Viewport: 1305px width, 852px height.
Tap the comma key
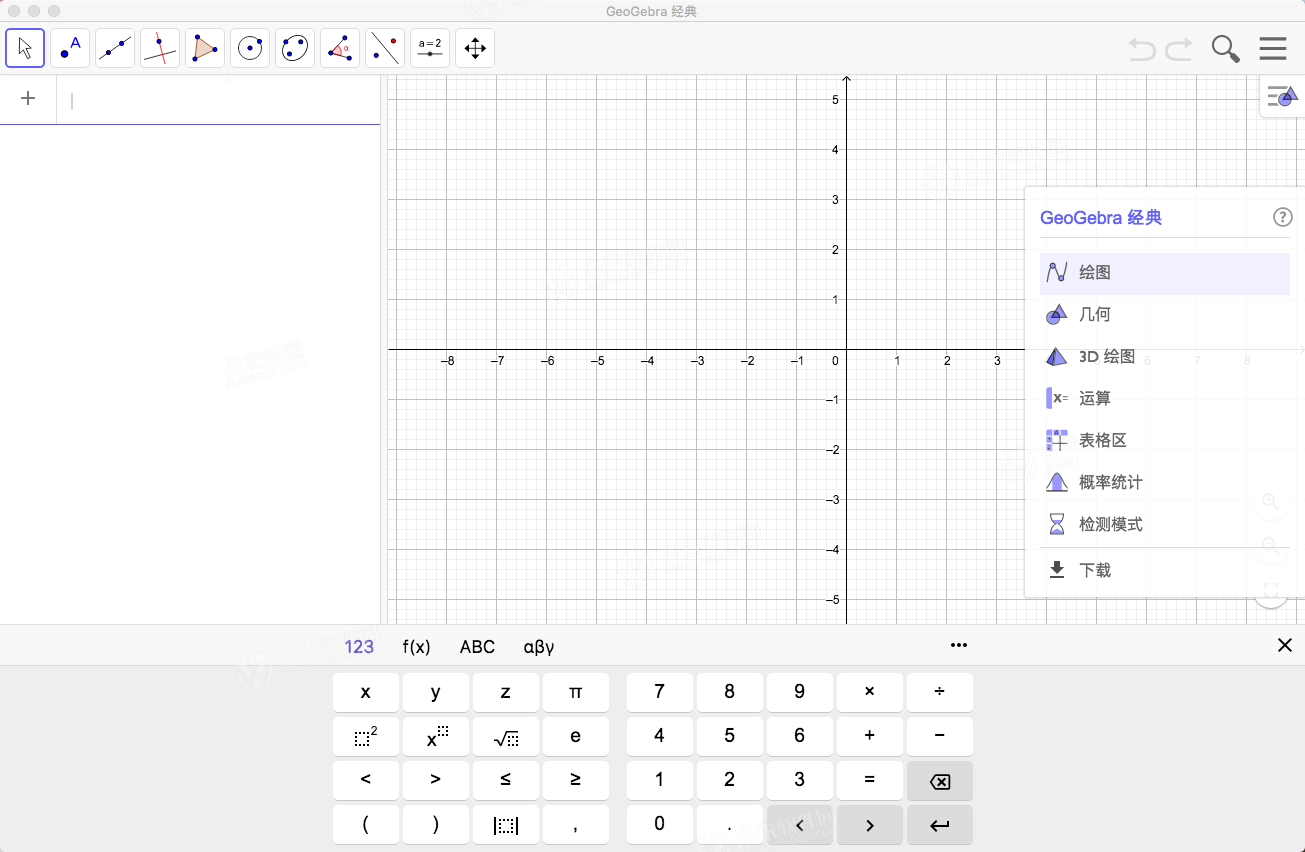(x=576, y=825)
